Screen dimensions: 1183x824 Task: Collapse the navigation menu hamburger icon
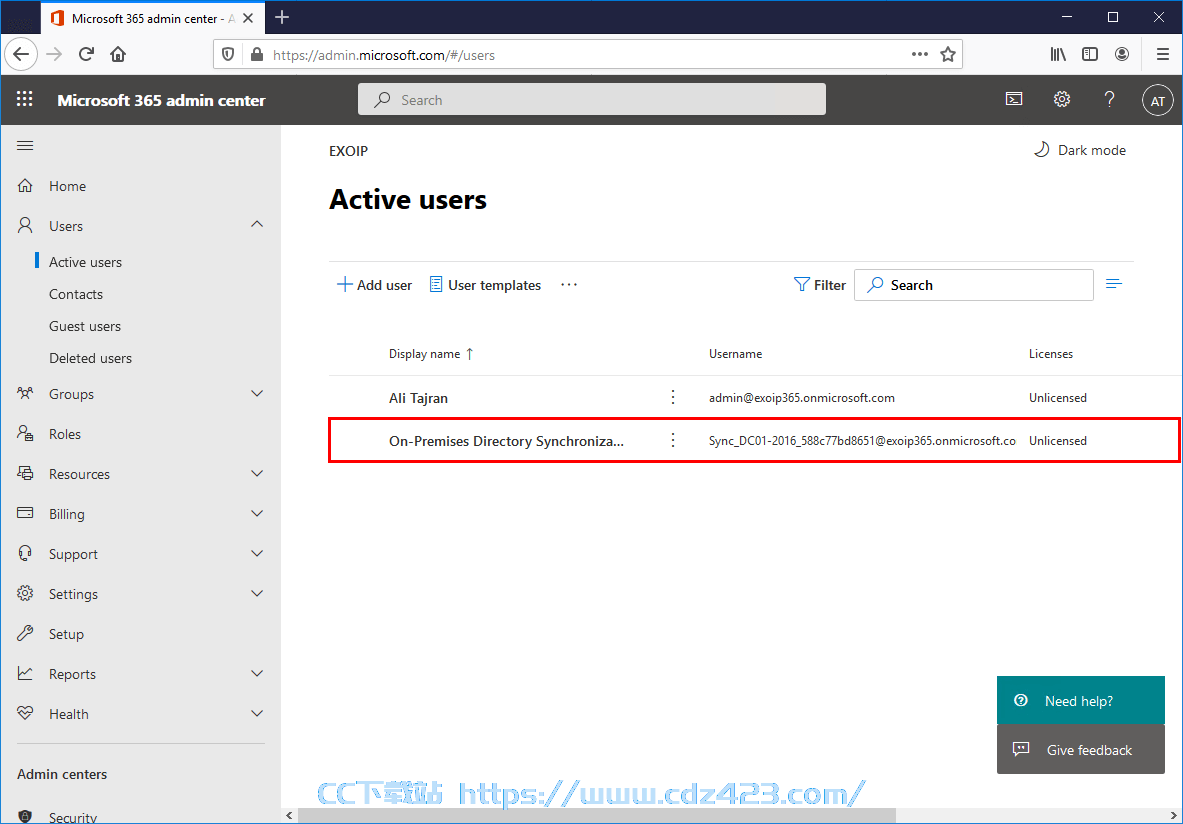point(25,145)
